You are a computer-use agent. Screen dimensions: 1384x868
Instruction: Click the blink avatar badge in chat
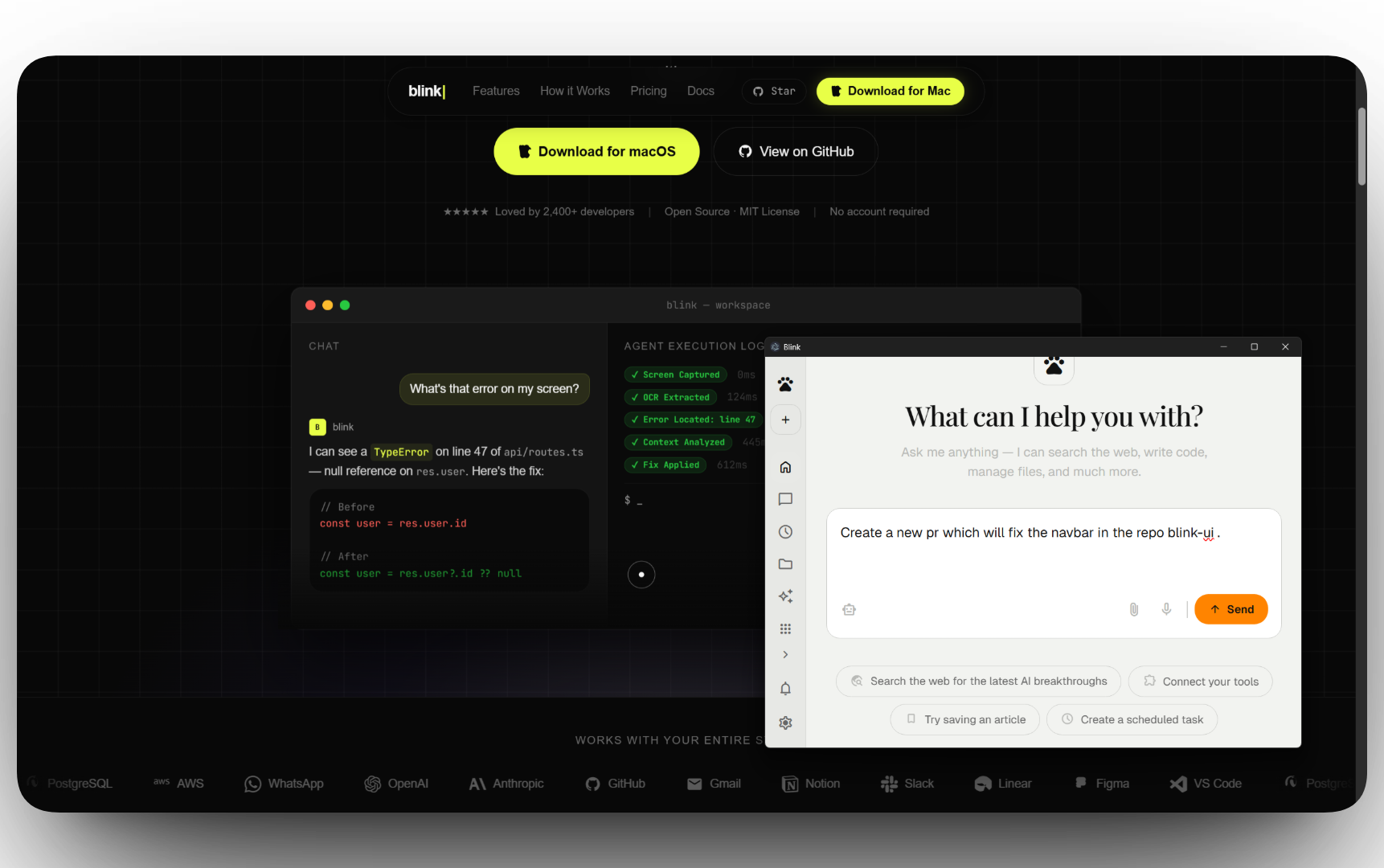coord(317,427)
